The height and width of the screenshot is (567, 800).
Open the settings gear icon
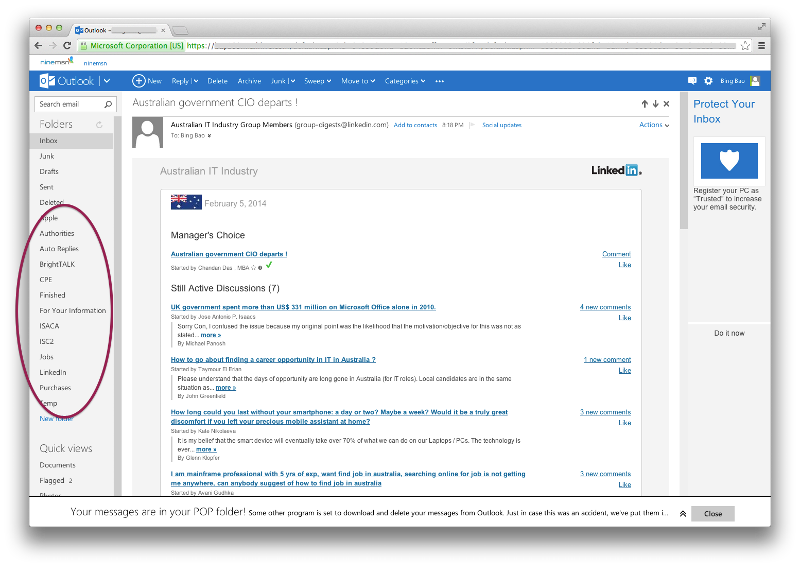click(x=708, y=81)
